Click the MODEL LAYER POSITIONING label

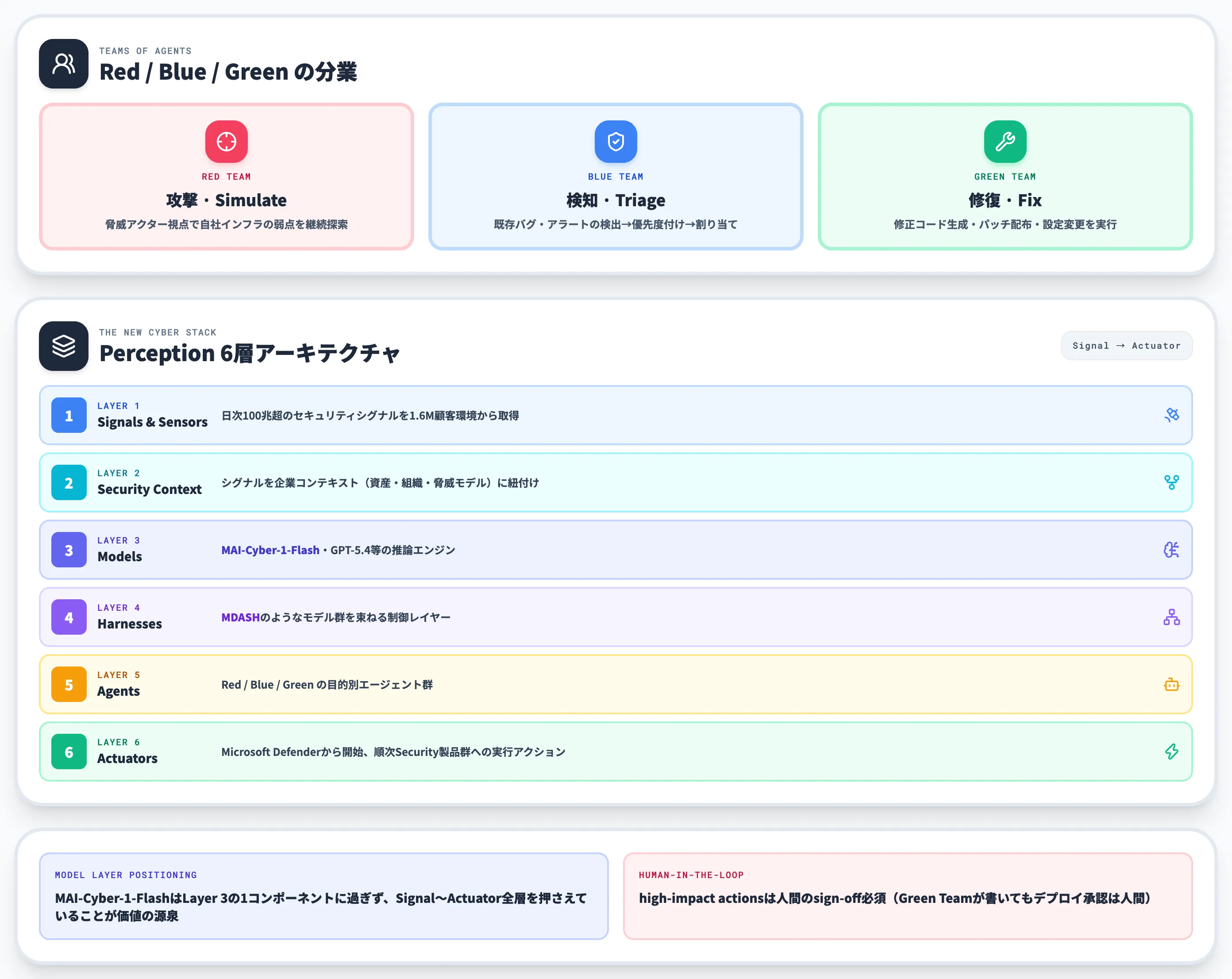tap(126, 875)
